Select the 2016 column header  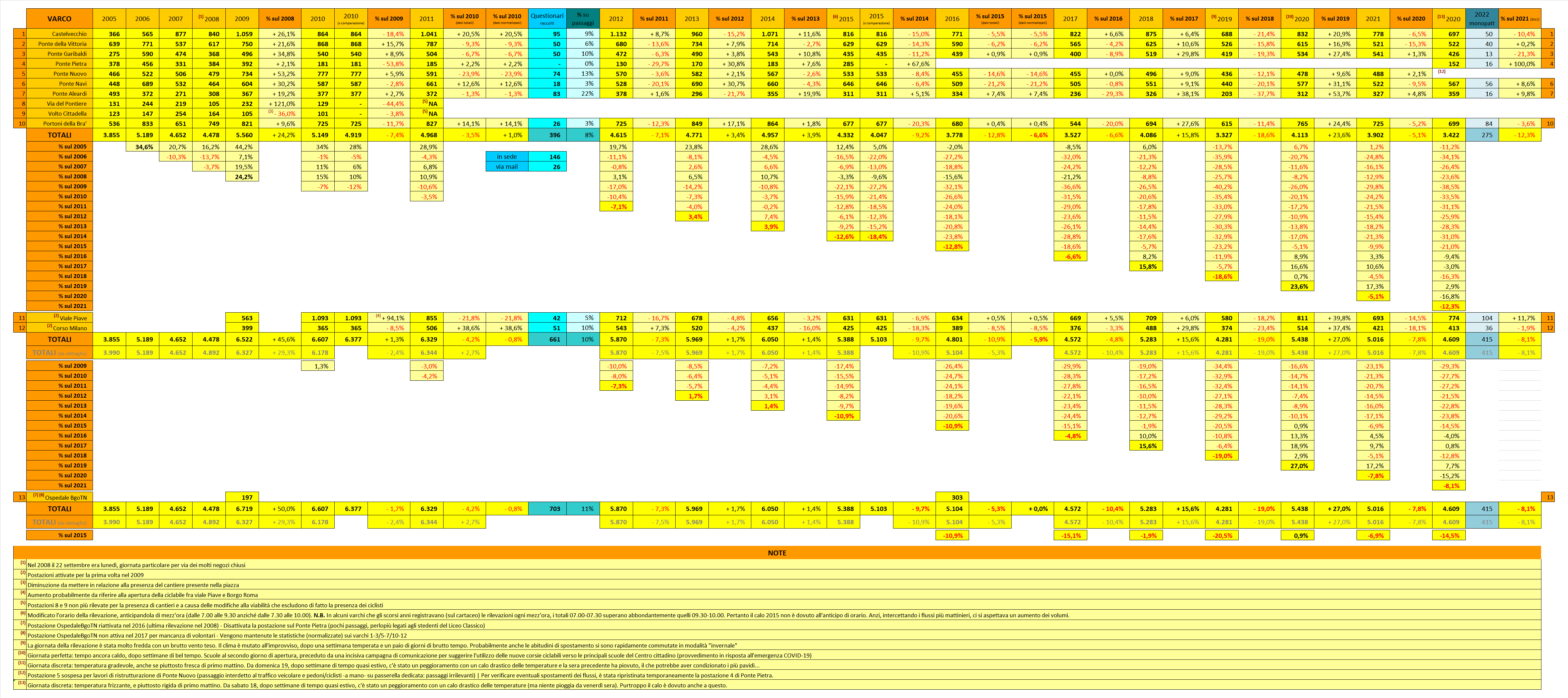point(952,18)
